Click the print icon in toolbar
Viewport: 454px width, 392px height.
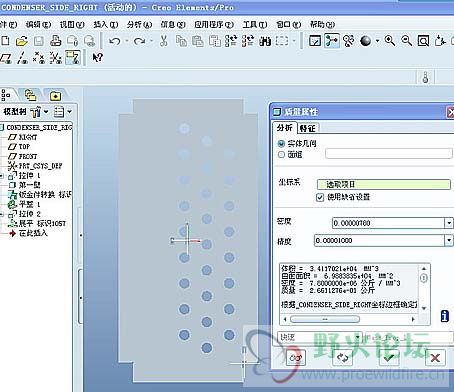[55, 41]
